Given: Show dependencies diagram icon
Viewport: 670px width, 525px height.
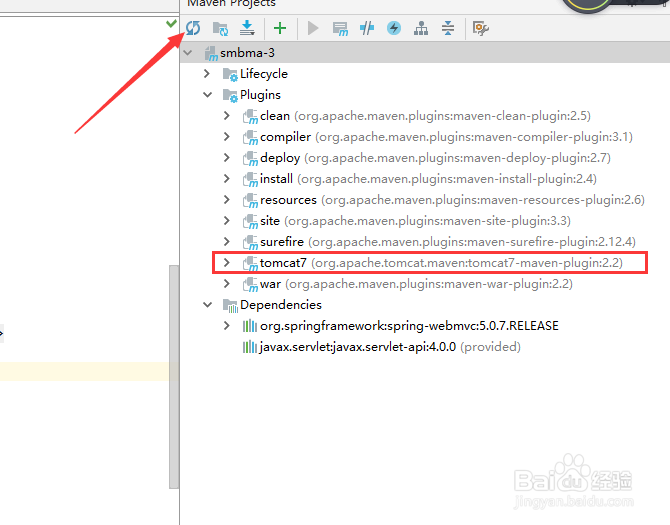Looking at the screenshot, I should (x=421, y=28).
